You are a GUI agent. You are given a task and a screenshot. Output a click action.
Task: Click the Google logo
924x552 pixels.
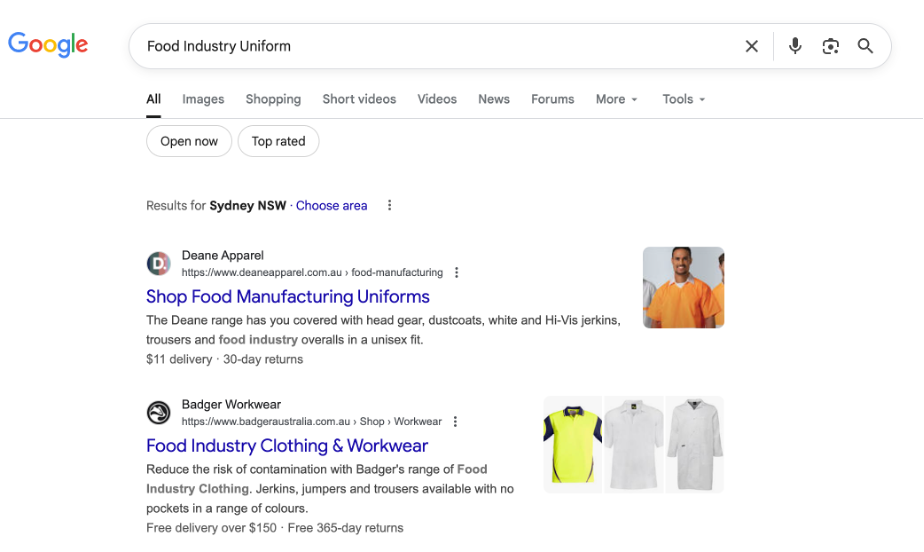(48, 45)
